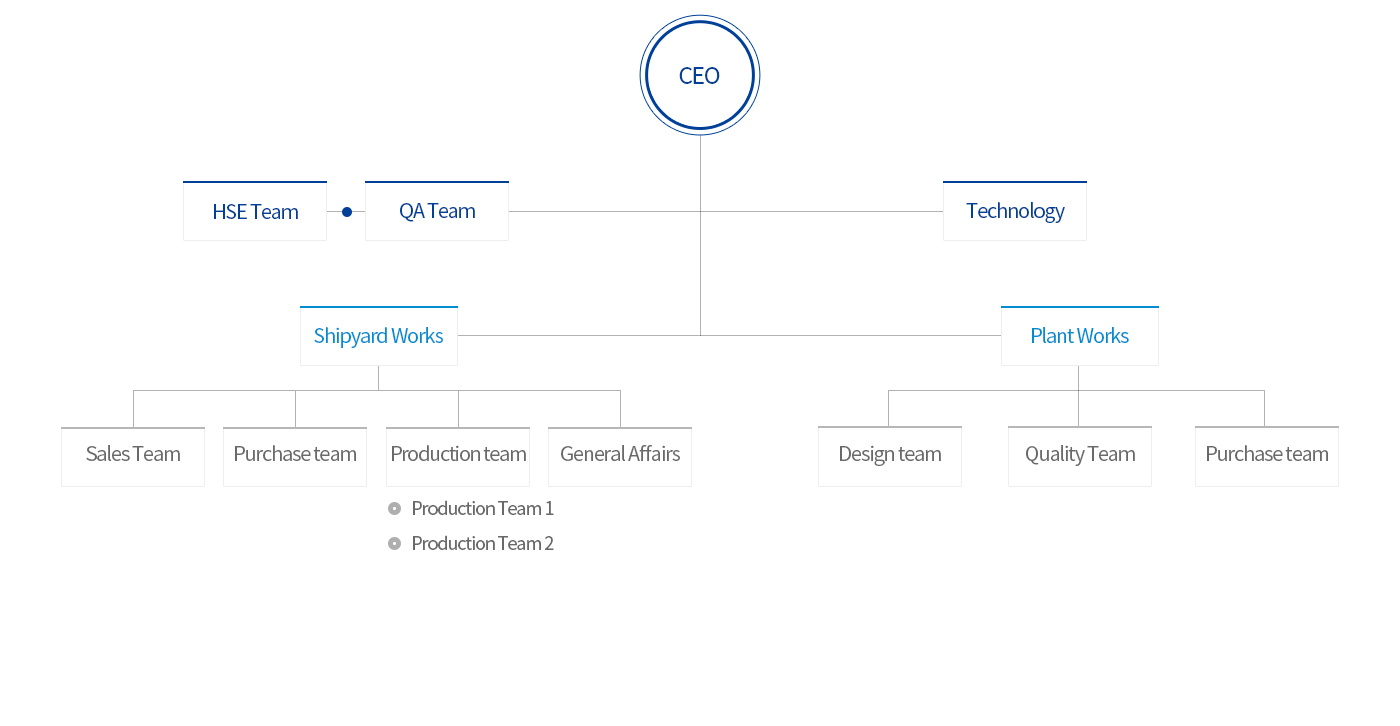This screenshot has height=726, width=1400.
Task: Open the QA Team box
Action: pyautogui.click(x=437, y=211)
